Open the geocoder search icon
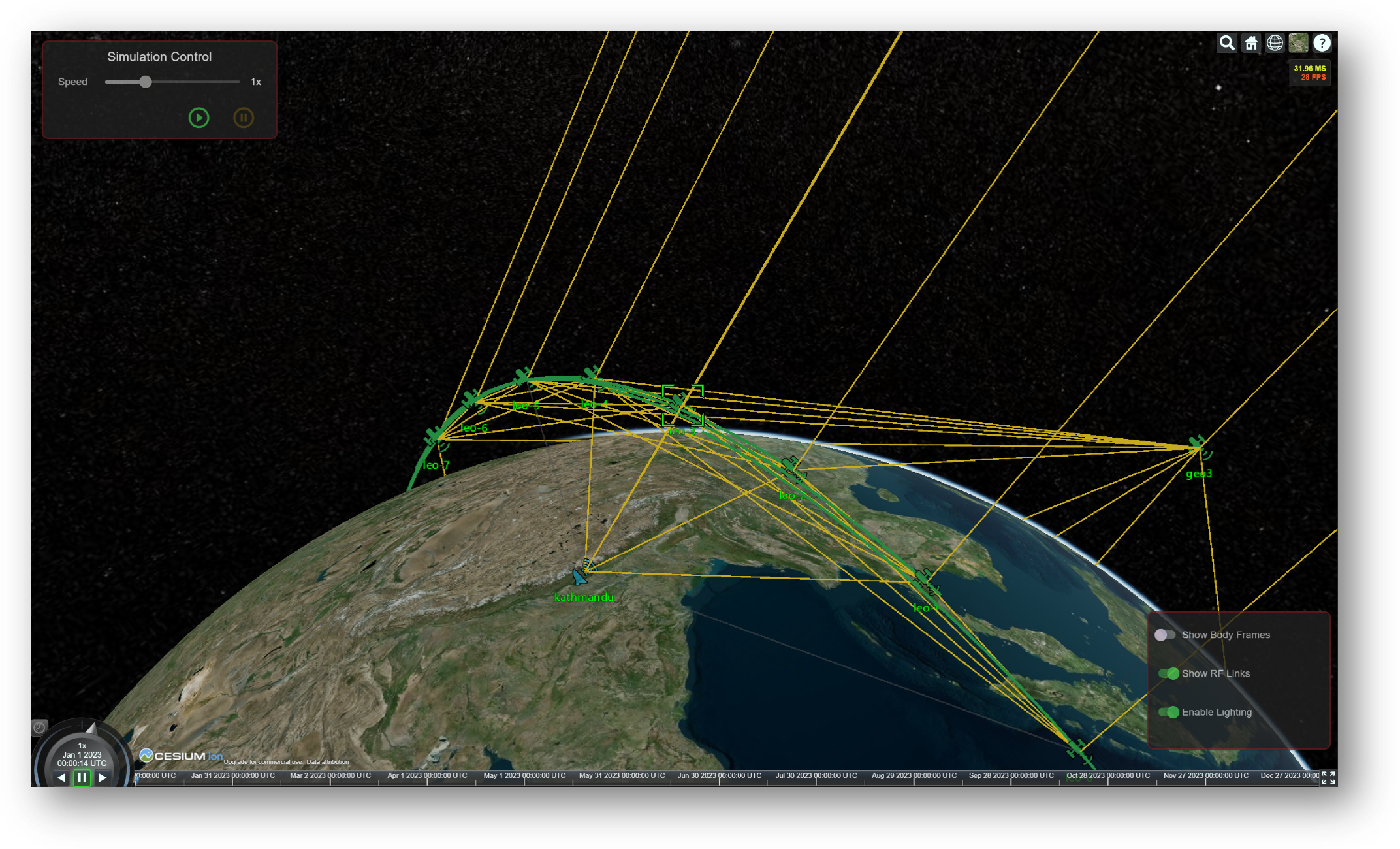Image resolution: width=1400 pixels, height=849 pixels. [1227, 43]
